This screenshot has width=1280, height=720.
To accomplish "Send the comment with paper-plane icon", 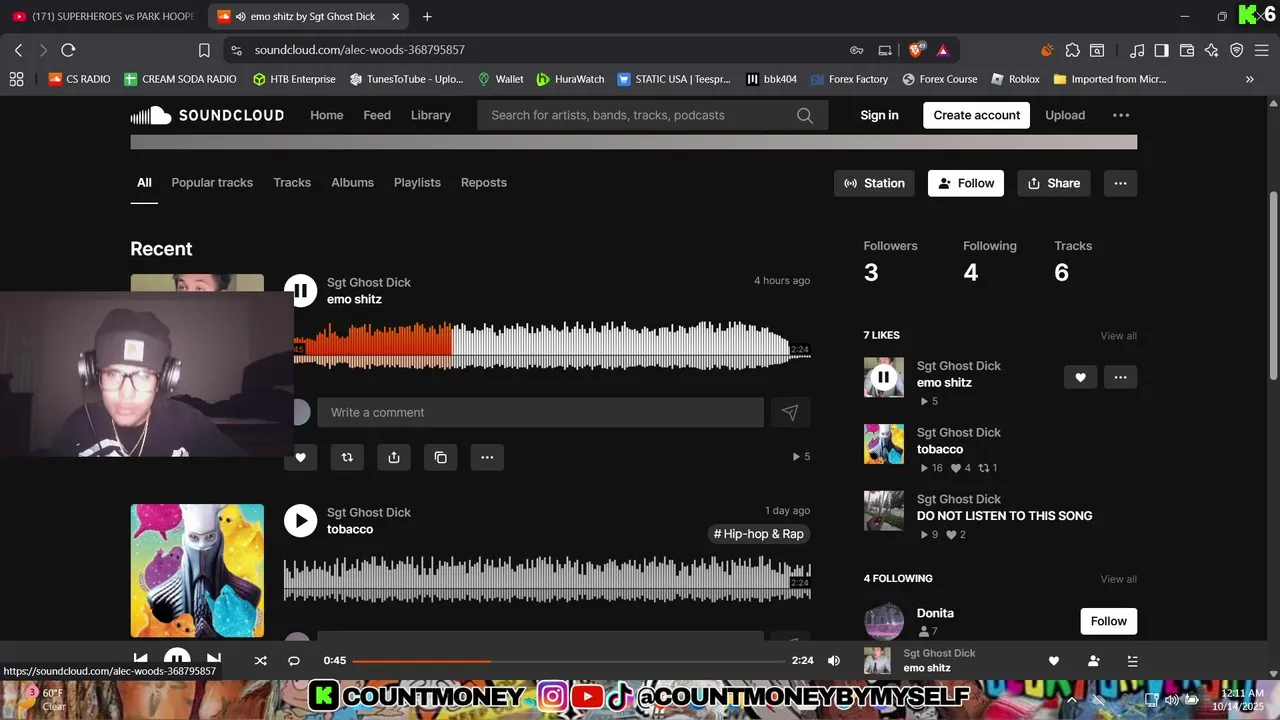I will point(790,412).
